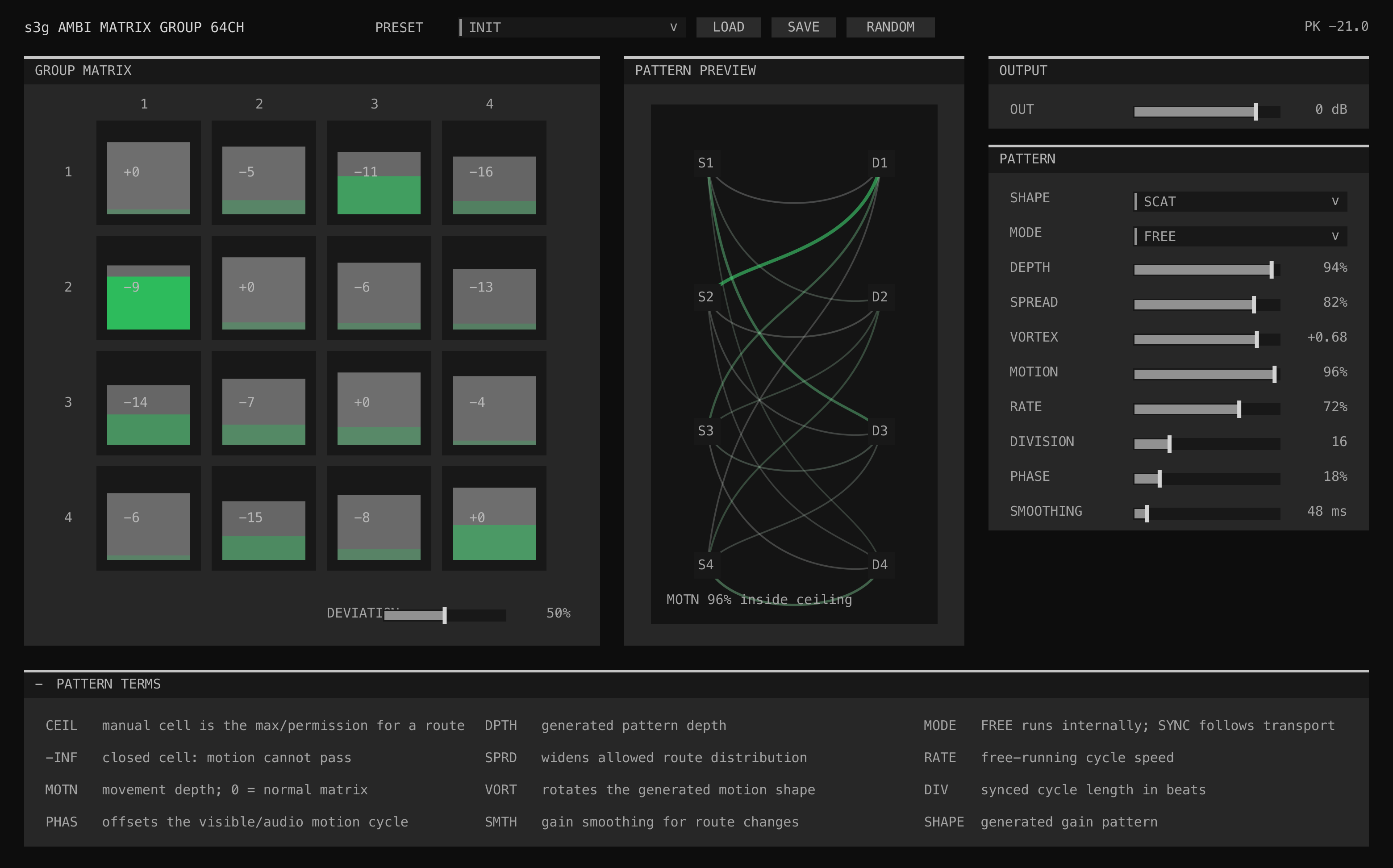The image size is (1393, 868).
Task: Collapse the PATTERN TERMS section
Action: pyautogui.click(x=39, y=684)
